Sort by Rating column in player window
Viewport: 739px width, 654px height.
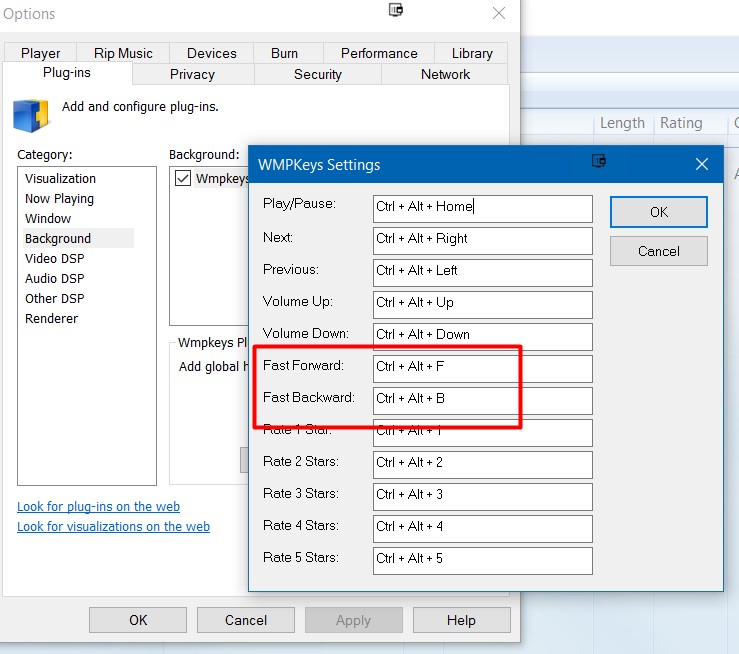point(681,123)
